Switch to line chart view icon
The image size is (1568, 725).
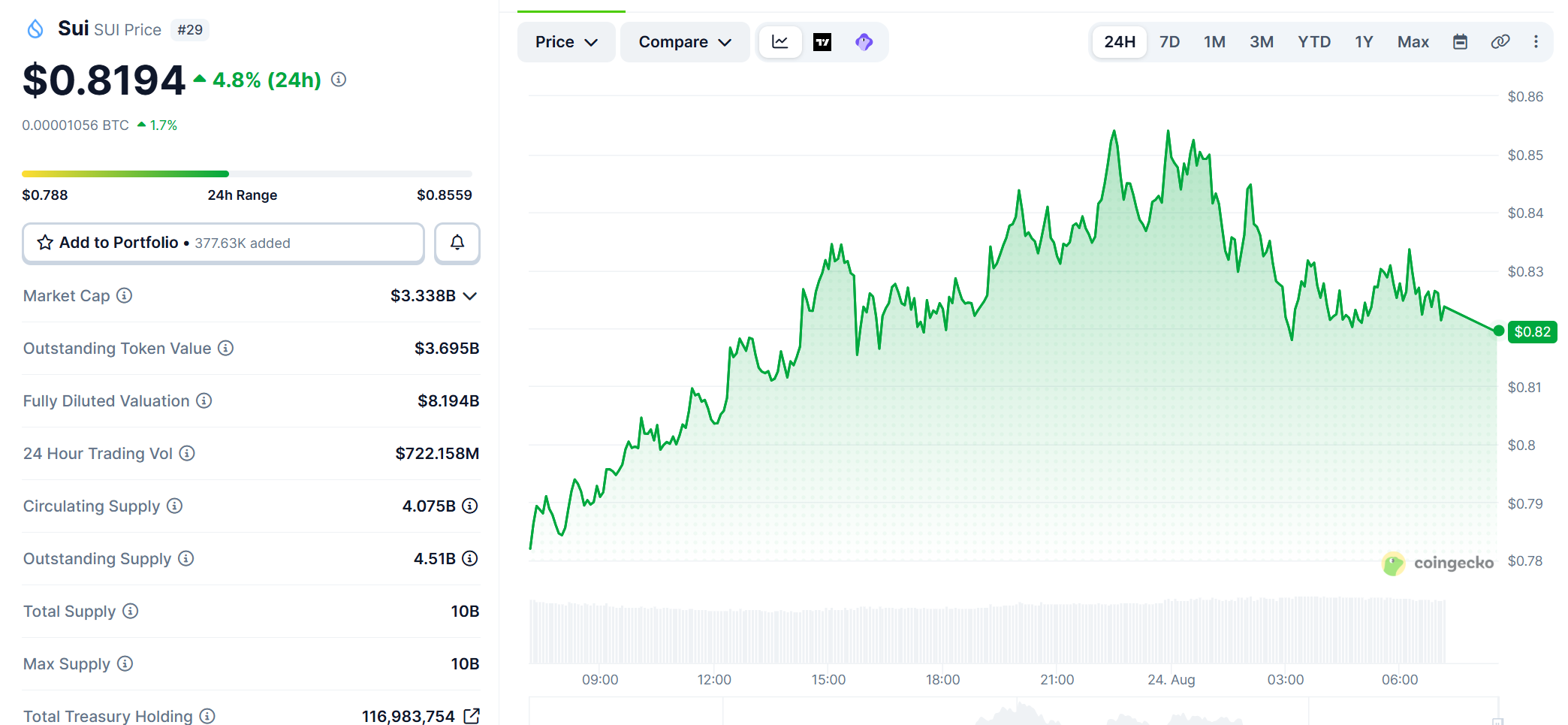(780, 42)
